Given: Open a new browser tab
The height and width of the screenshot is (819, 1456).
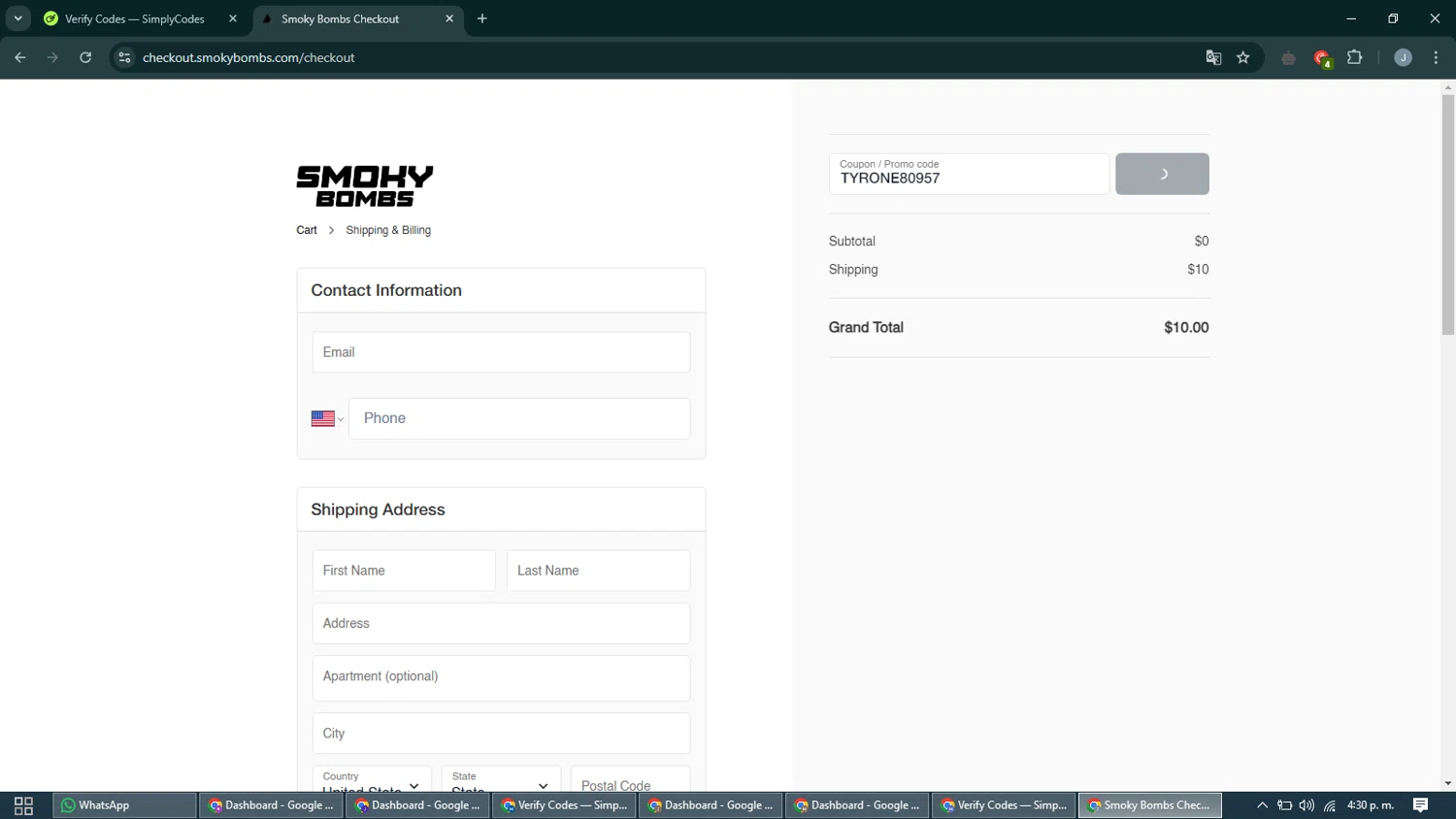Looking at the screenshot, I should point(482,18).
